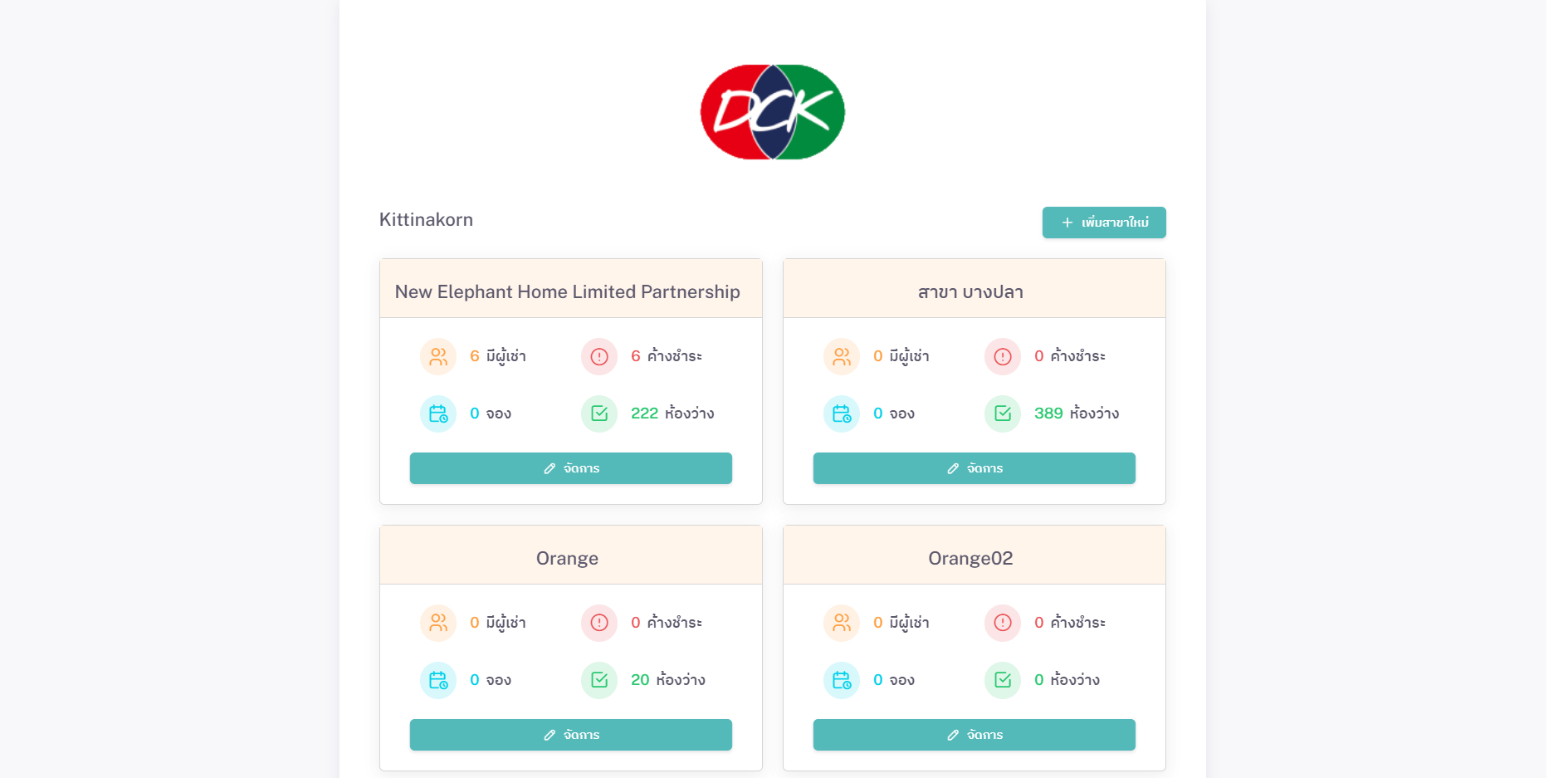Click the overdue alert icon in New Elephant Home card
This screenshot has width=1568, height=778.
tap(599, 356)
